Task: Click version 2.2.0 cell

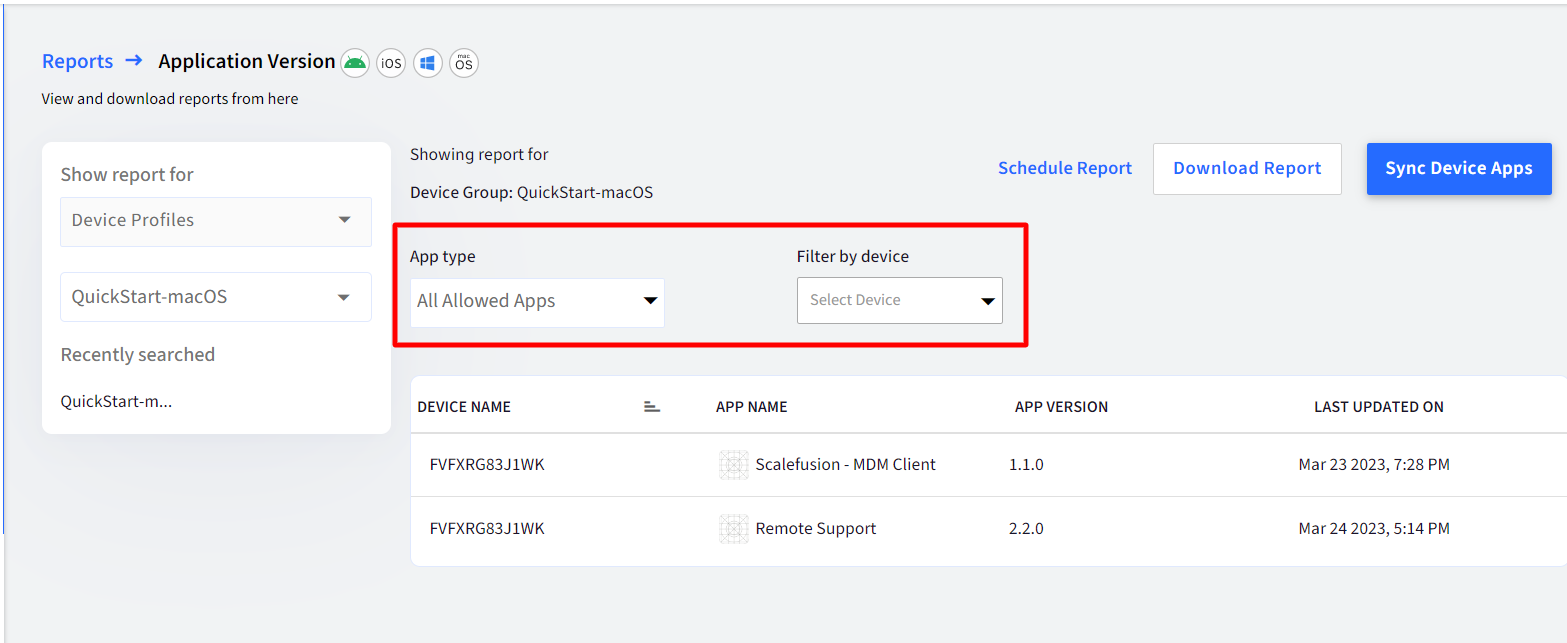Action: pyautogui.click(x=1026, y=529)
